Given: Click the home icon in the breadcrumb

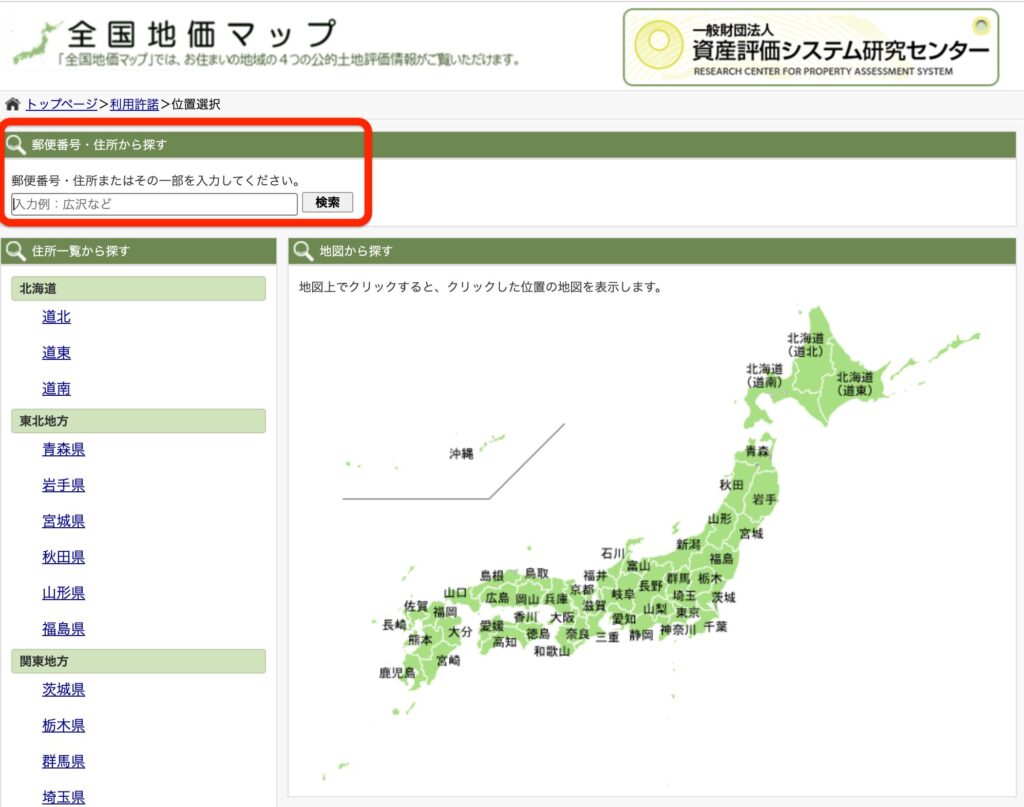Looking at the screenshot, I should point(11,103).
